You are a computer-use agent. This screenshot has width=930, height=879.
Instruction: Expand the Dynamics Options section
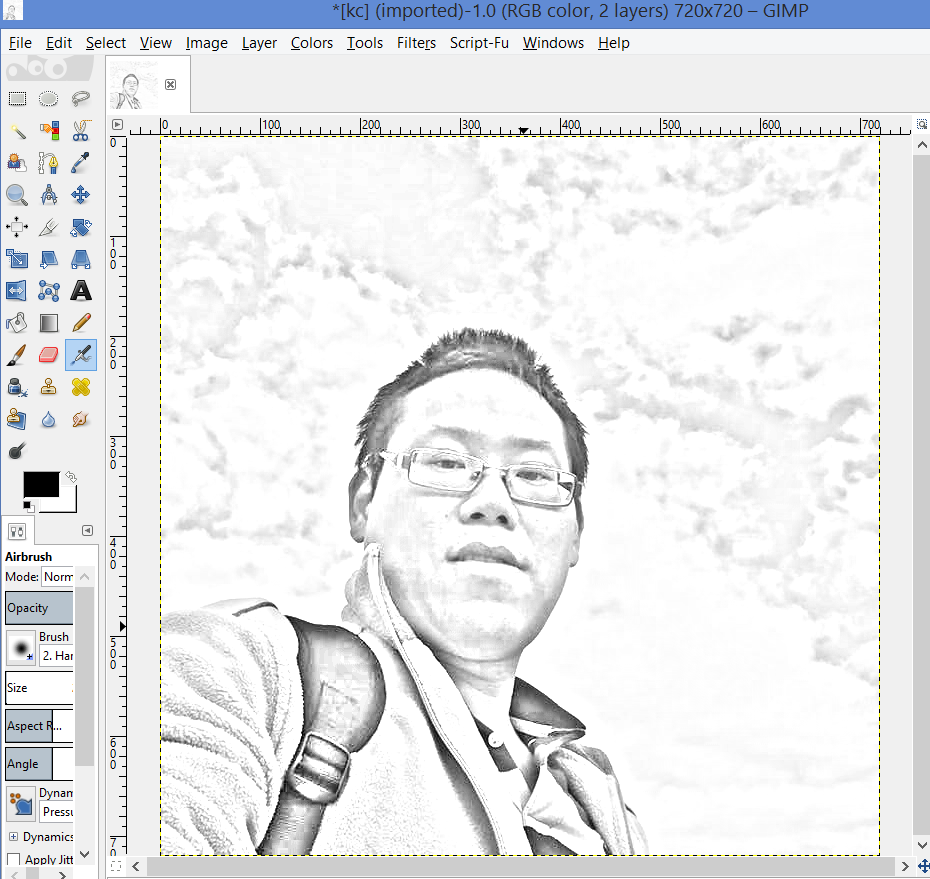click(x=14, y=837)
